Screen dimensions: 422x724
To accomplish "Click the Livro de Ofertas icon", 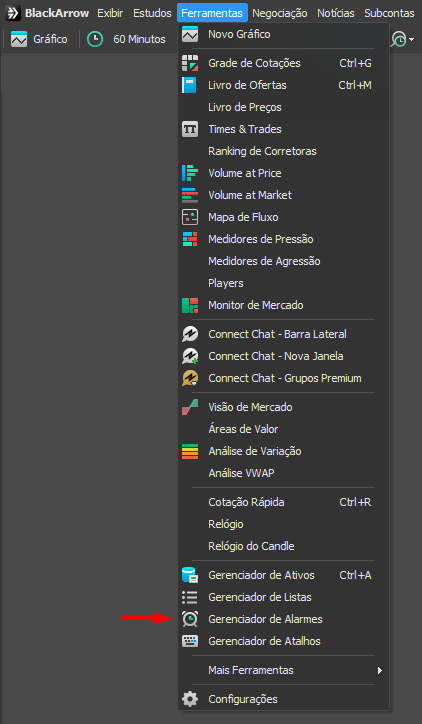I will click(x=189, y=85).
